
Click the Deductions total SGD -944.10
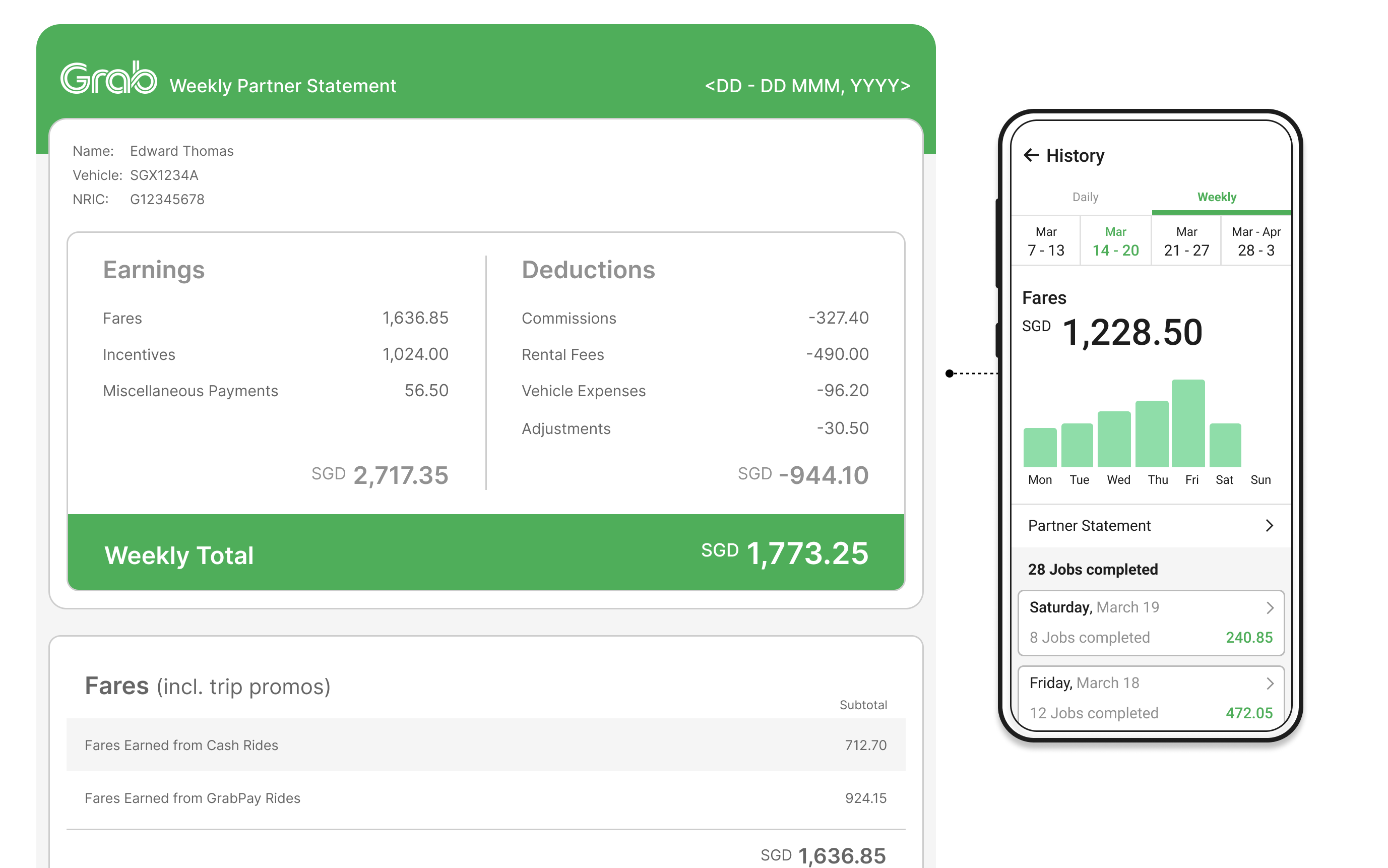803,475
